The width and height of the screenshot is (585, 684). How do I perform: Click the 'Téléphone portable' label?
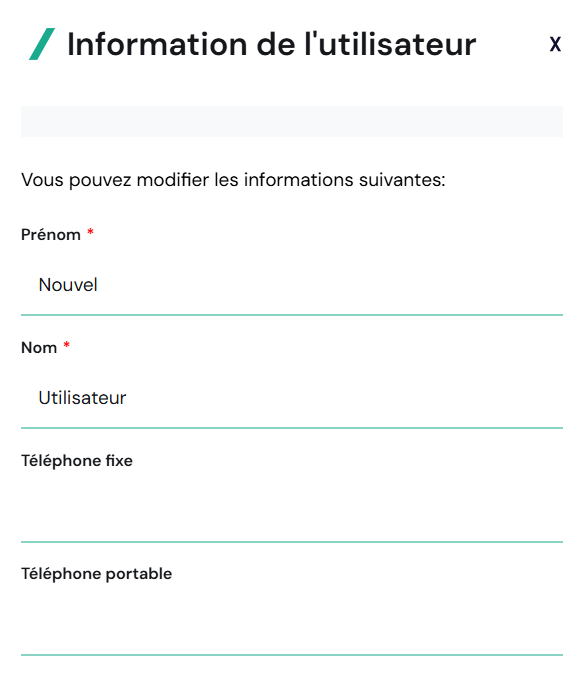(x=96, y=574)
